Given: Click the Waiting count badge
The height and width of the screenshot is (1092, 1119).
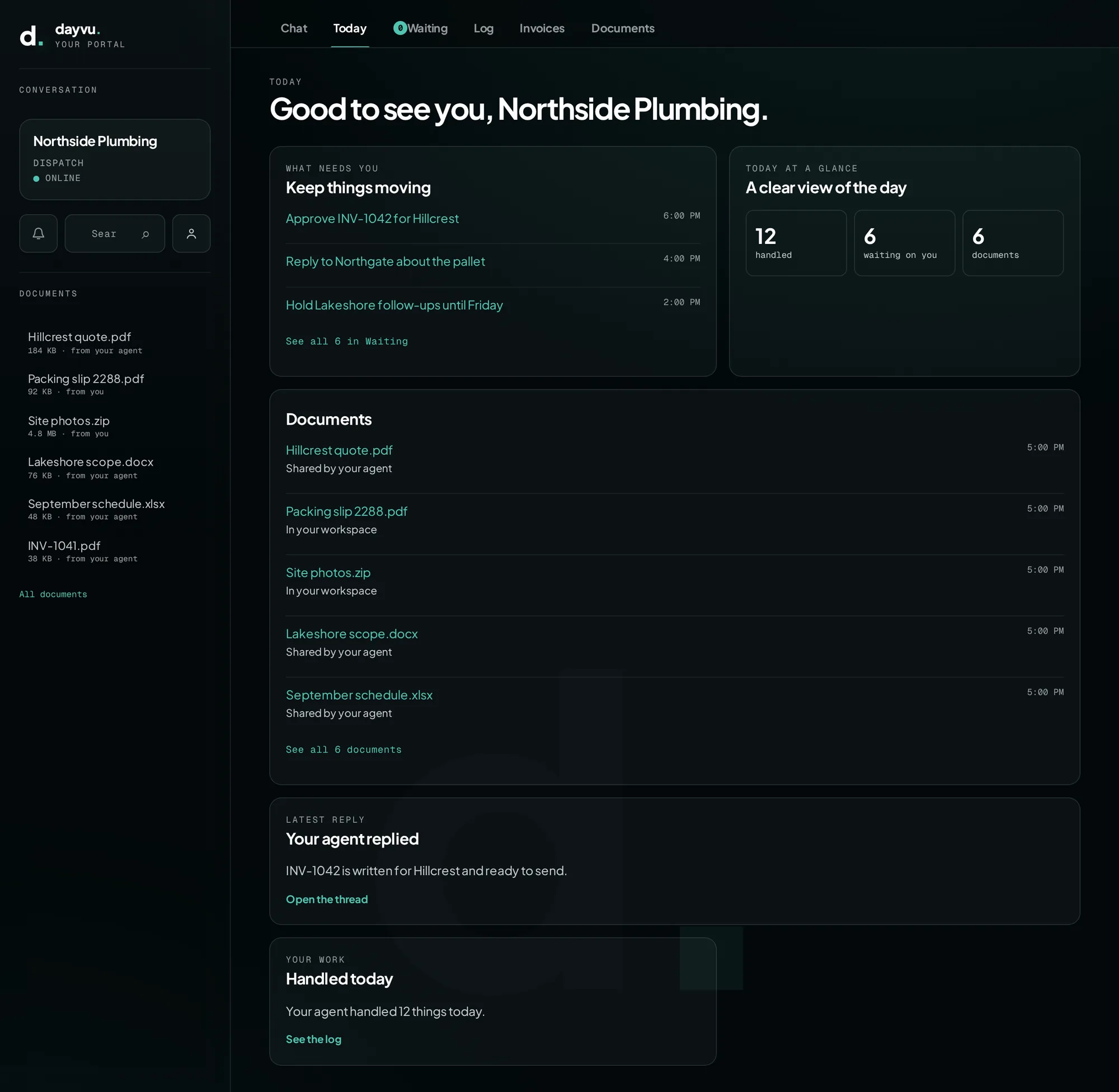Looking at the screenshot, I should [400, 28].
